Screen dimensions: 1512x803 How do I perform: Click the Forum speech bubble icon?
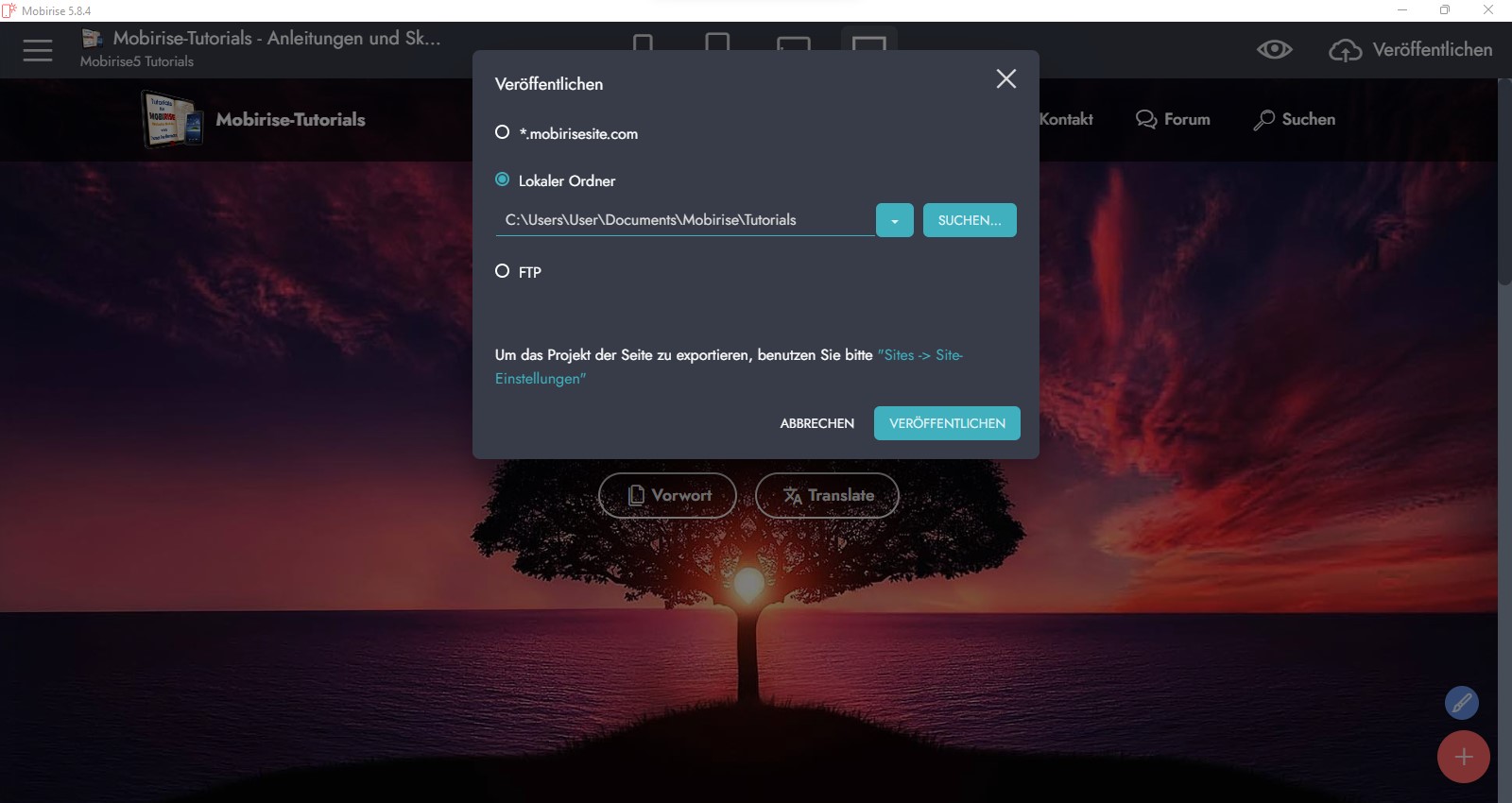[1146, 120]
